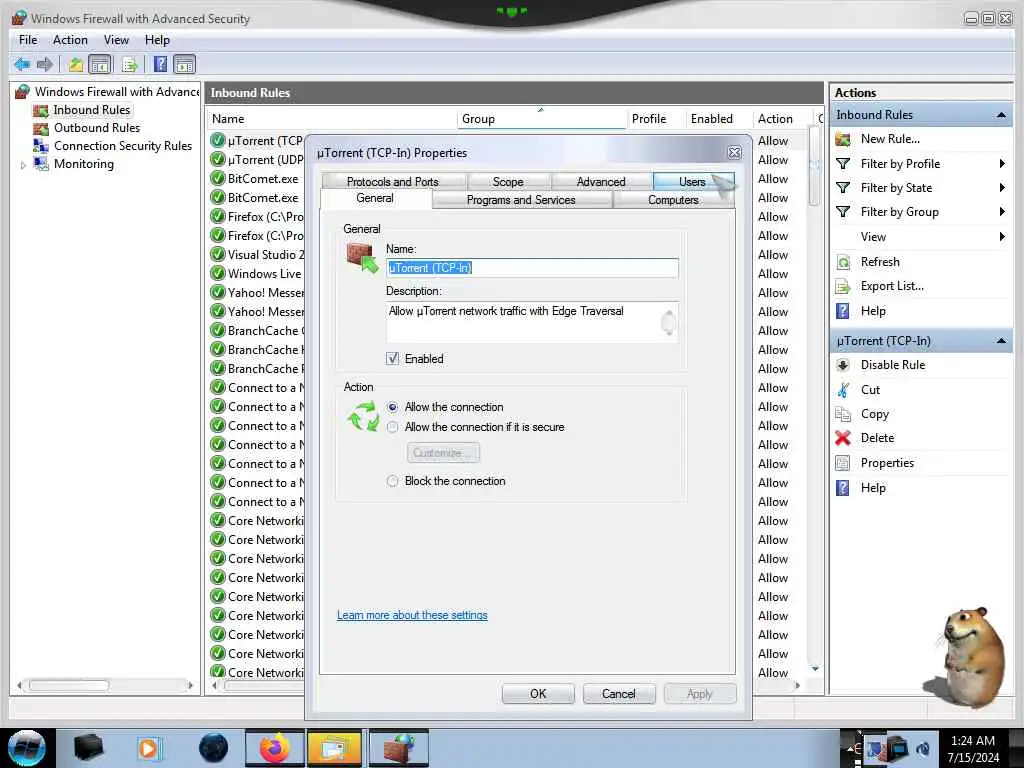1024x768 pixels.
Task: Click the Outbound Rules tree icon
Action: pos(40,128)
